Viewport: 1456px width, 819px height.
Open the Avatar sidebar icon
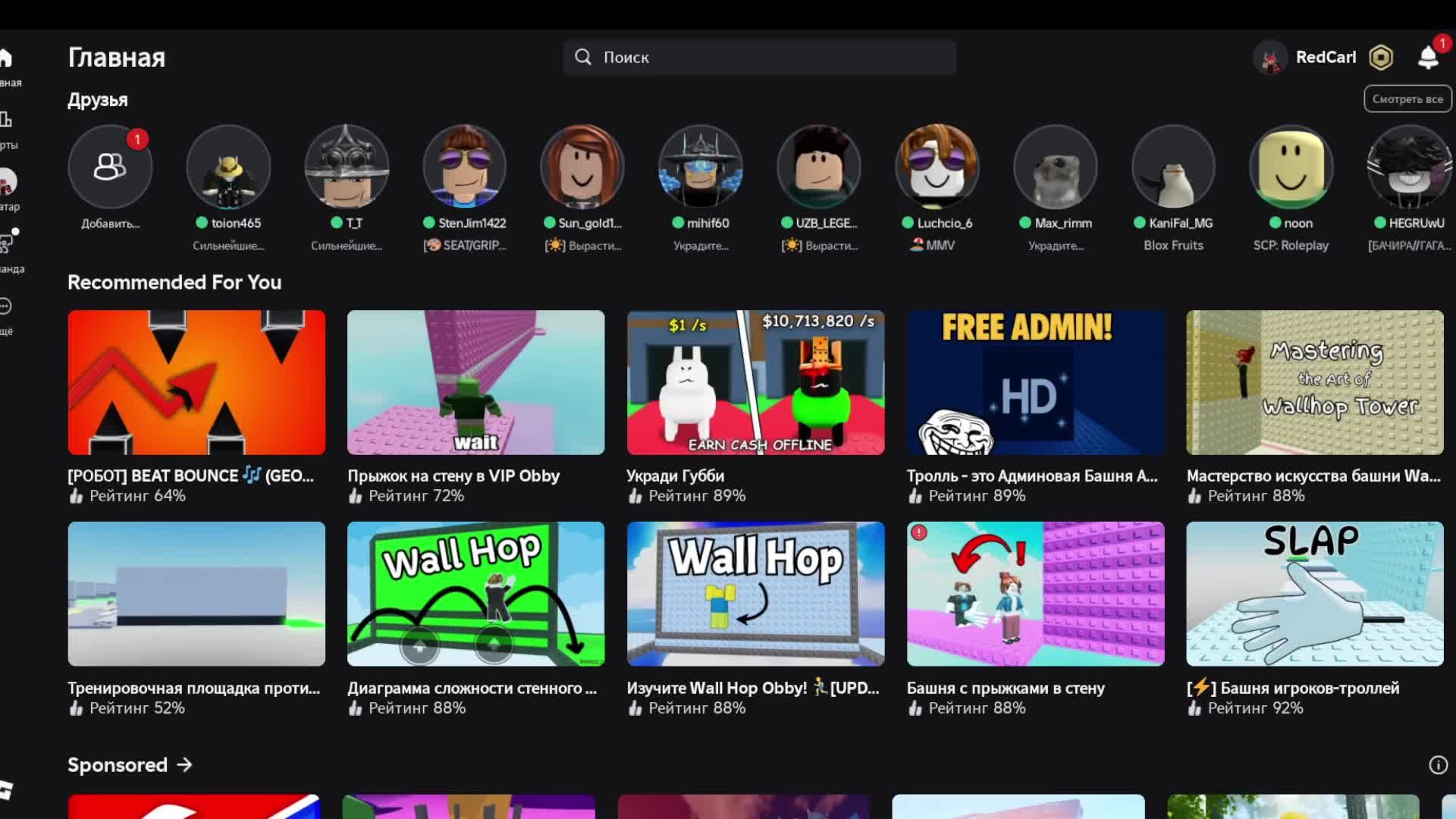[7, 182]
